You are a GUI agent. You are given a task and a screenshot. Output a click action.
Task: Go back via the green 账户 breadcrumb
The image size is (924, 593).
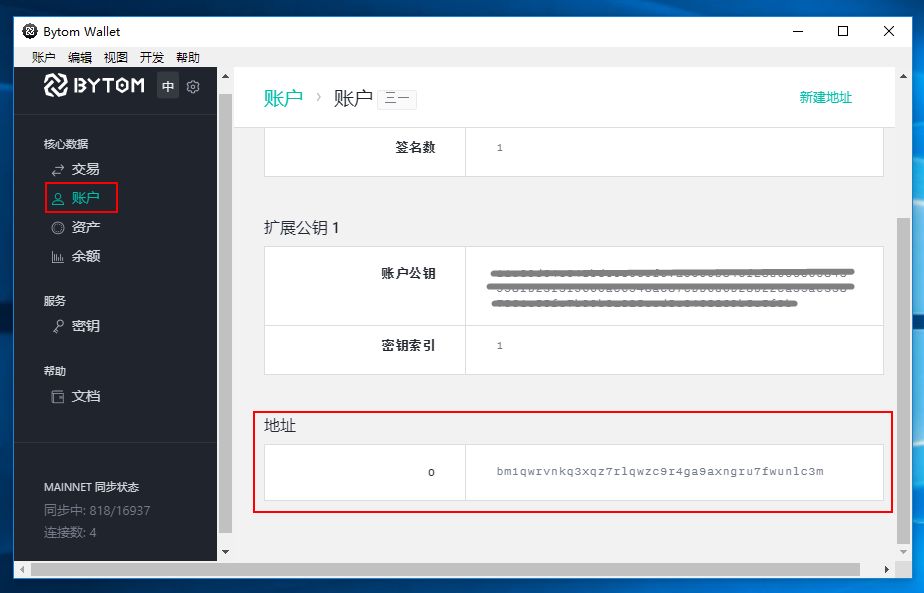click(283, 98)
